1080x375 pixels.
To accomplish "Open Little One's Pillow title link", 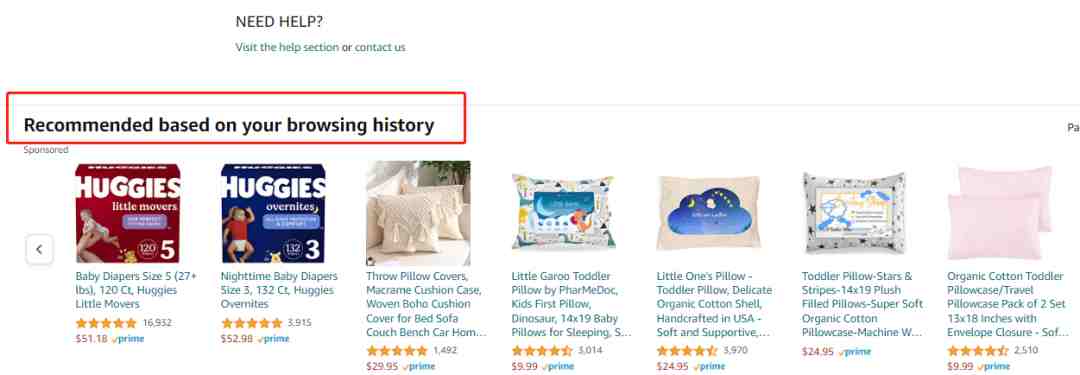I will (x=714, y=304).
